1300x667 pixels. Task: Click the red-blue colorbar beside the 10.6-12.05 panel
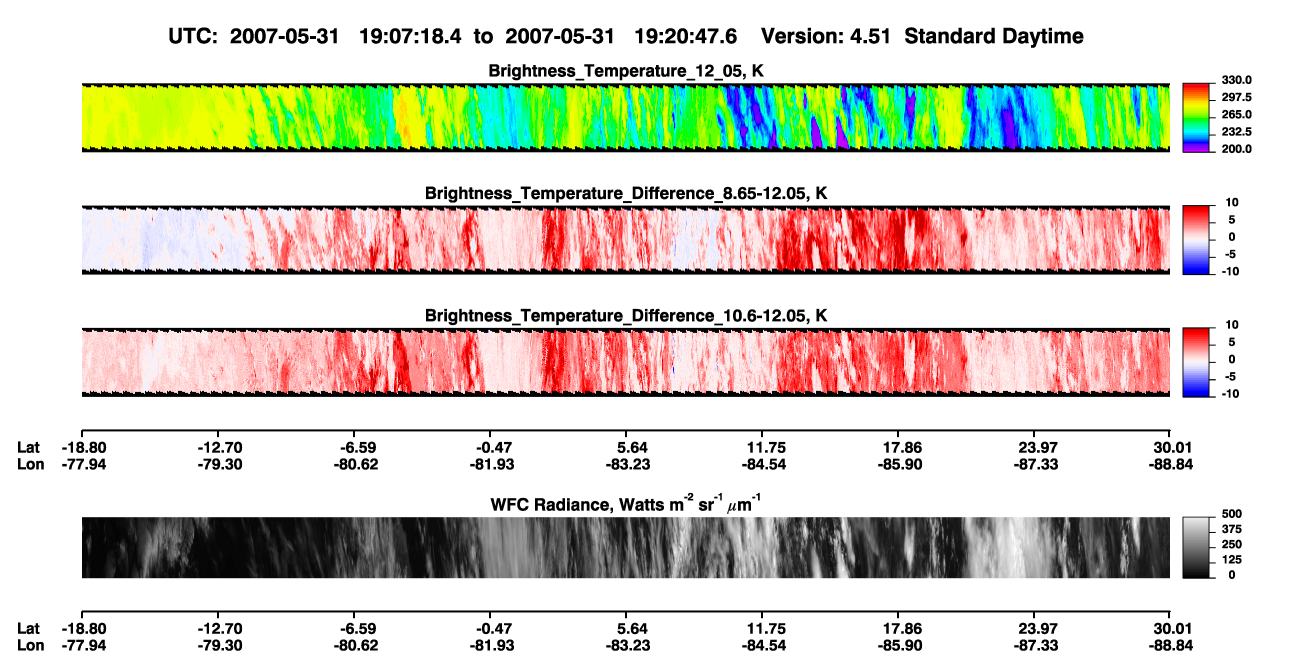tap(1196, 362)
